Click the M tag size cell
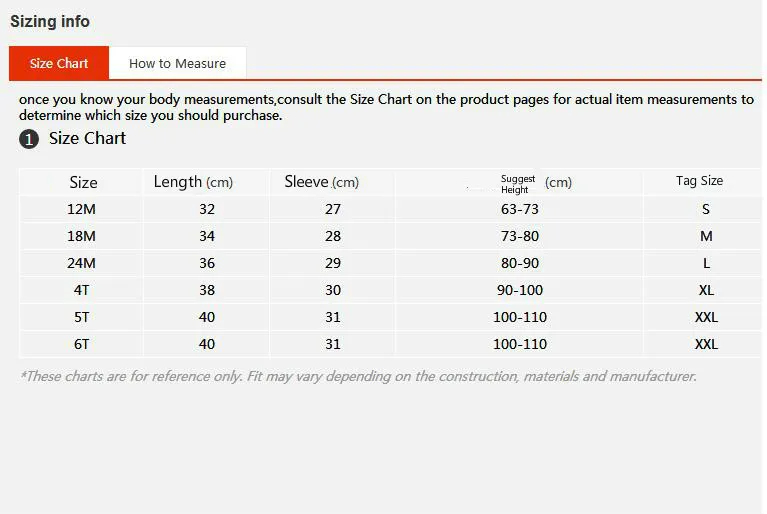 [x=706, y=236]
